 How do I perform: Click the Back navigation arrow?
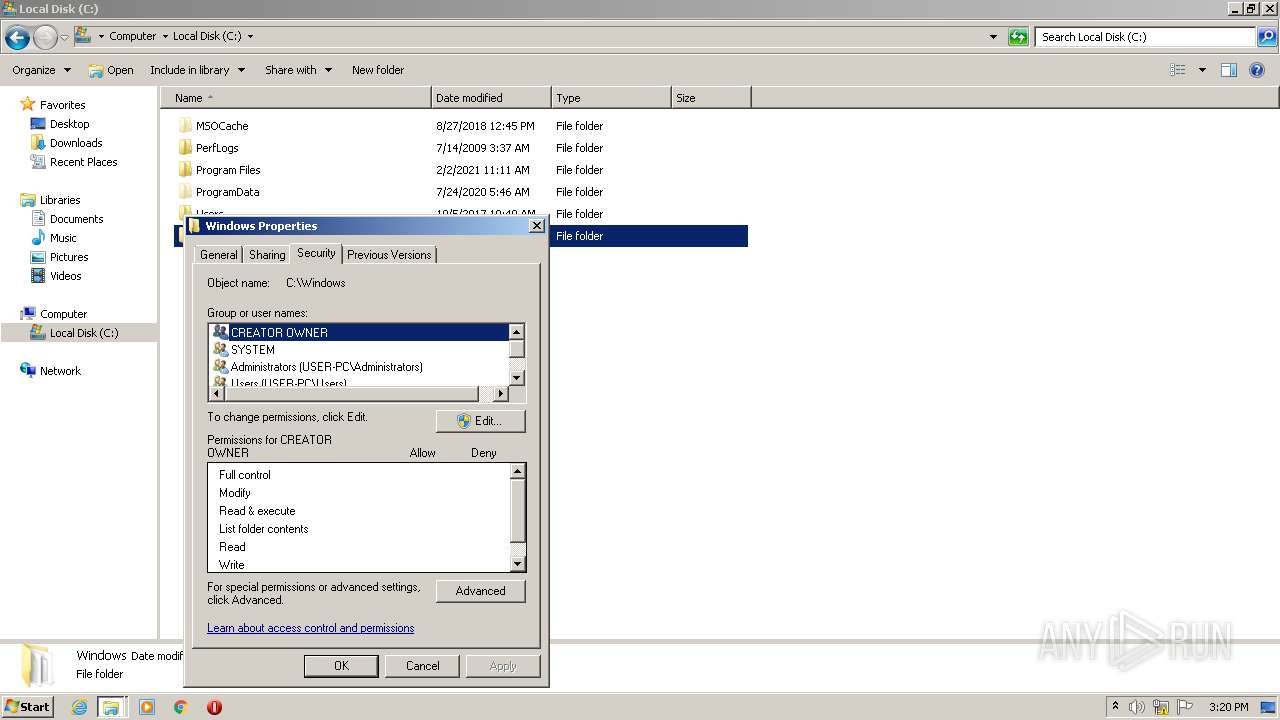[x=17, y=38]
